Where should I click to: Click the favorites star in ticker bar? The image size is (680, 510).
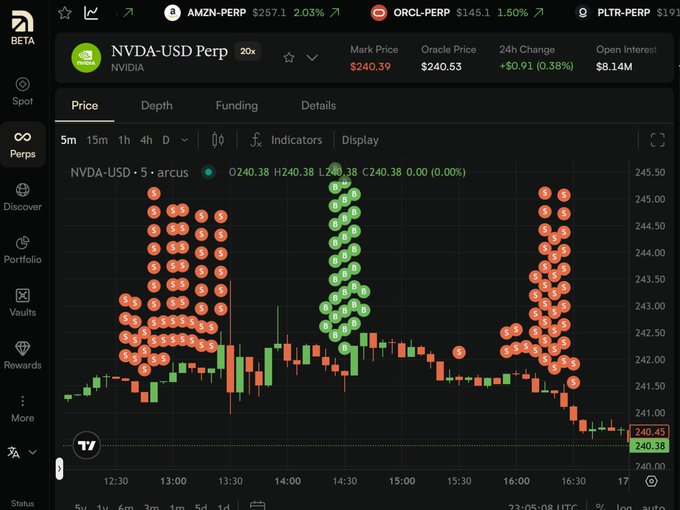(x=65, y=13)
